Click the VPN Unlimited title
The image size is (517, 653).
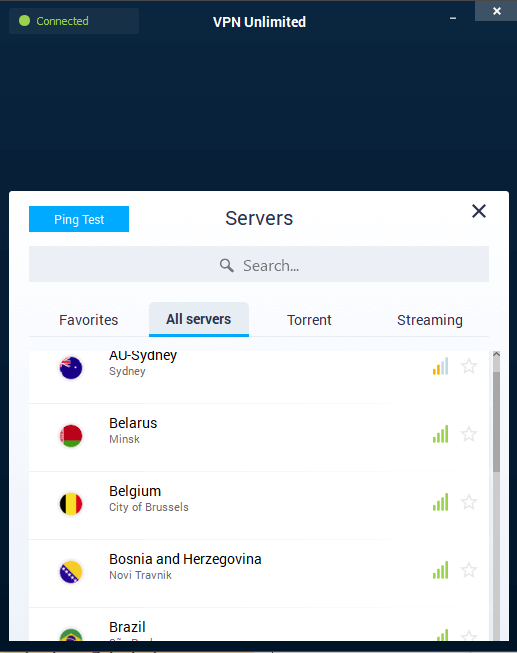pyautogui.click(x=259, y=22)
